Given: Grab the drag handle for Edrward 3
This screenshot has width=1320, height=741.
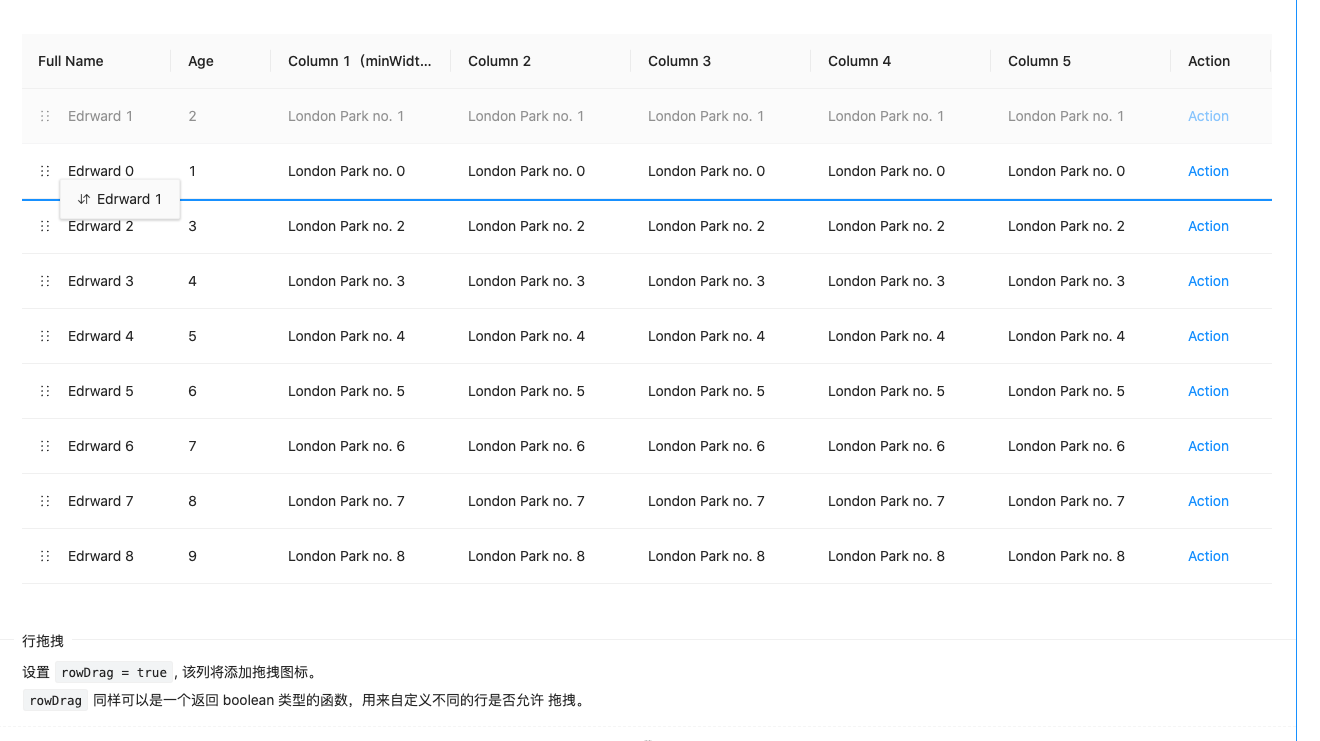Looking at the screenshot, I should click(45, 281).
